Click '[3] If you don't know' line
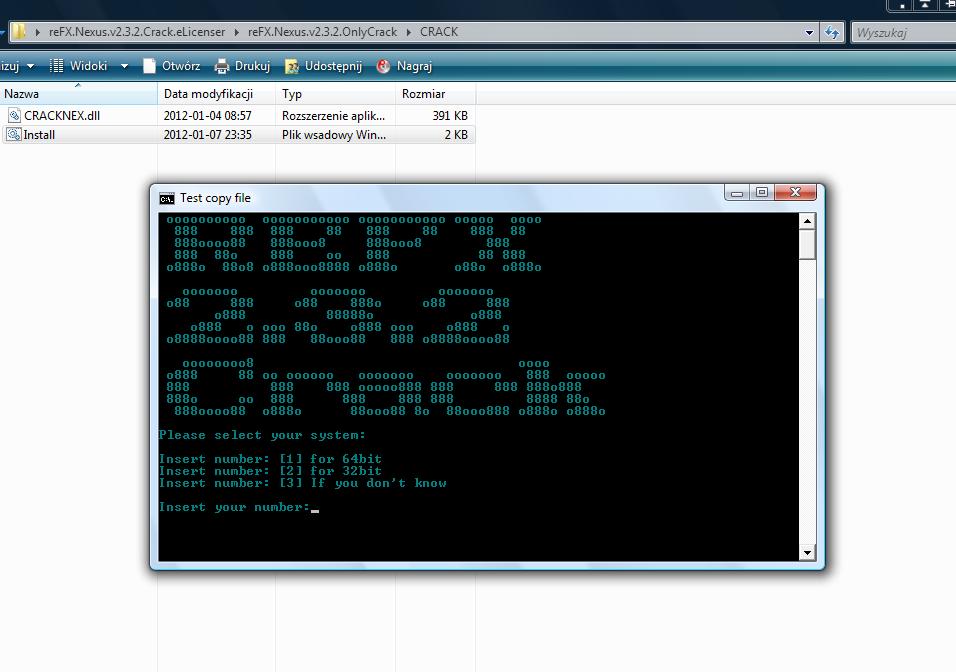Image resolution: width=956 pixels, height=672 pixels. (x=302, y=483)
